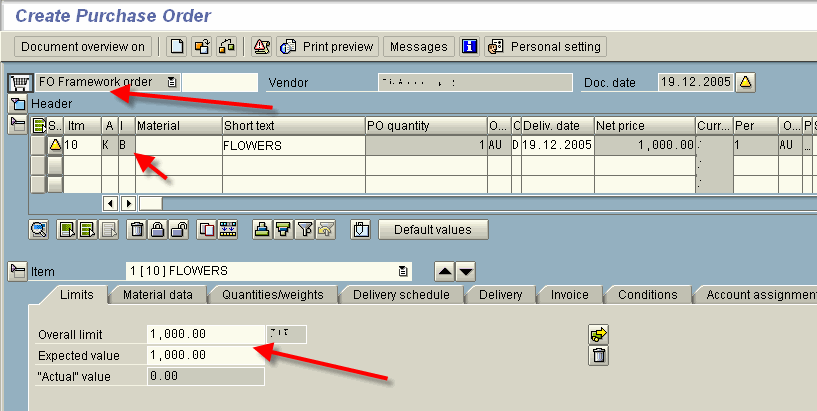Click the trash icon in the Limits tab
The height and width of the screenshot is (411, 817).
tap(599, 356)
